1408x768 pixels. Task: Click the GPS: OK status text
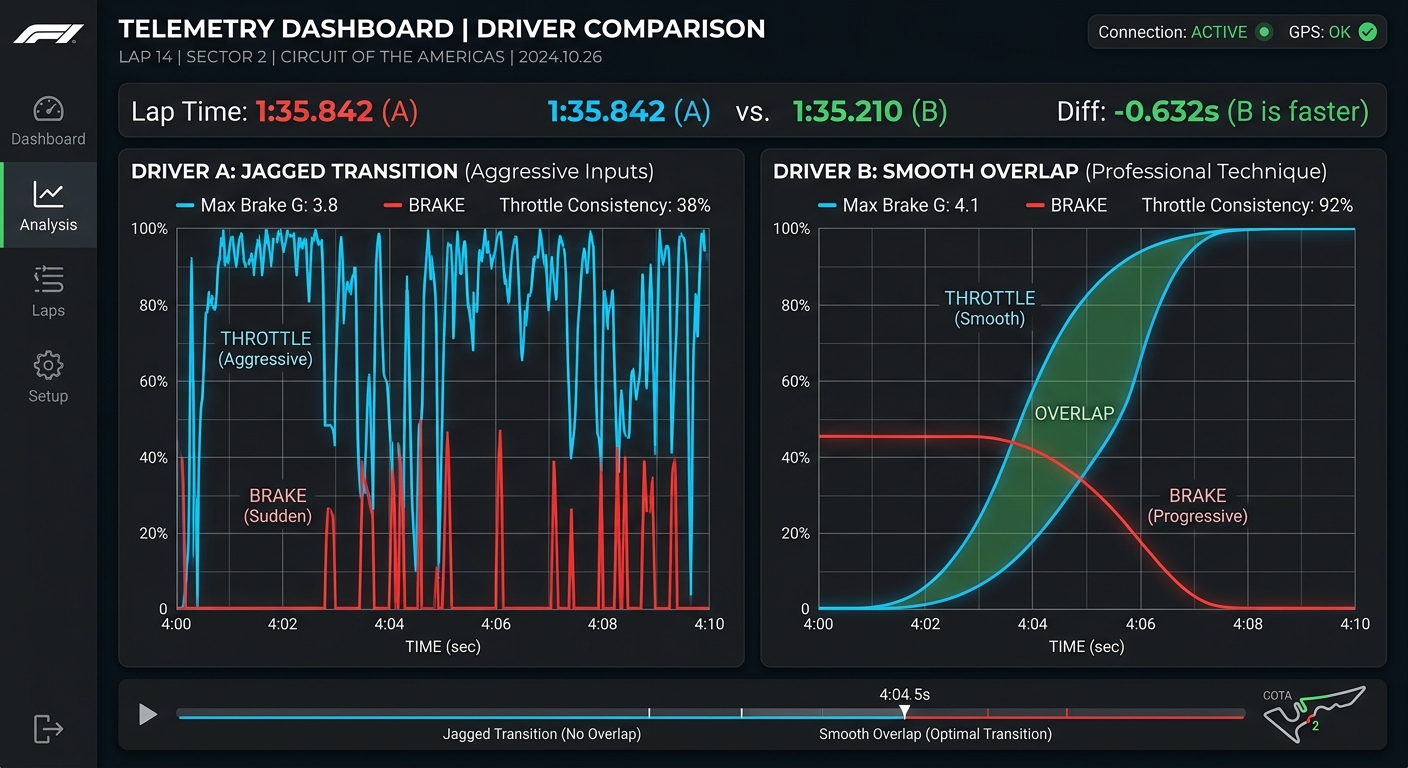[1319, 32]
